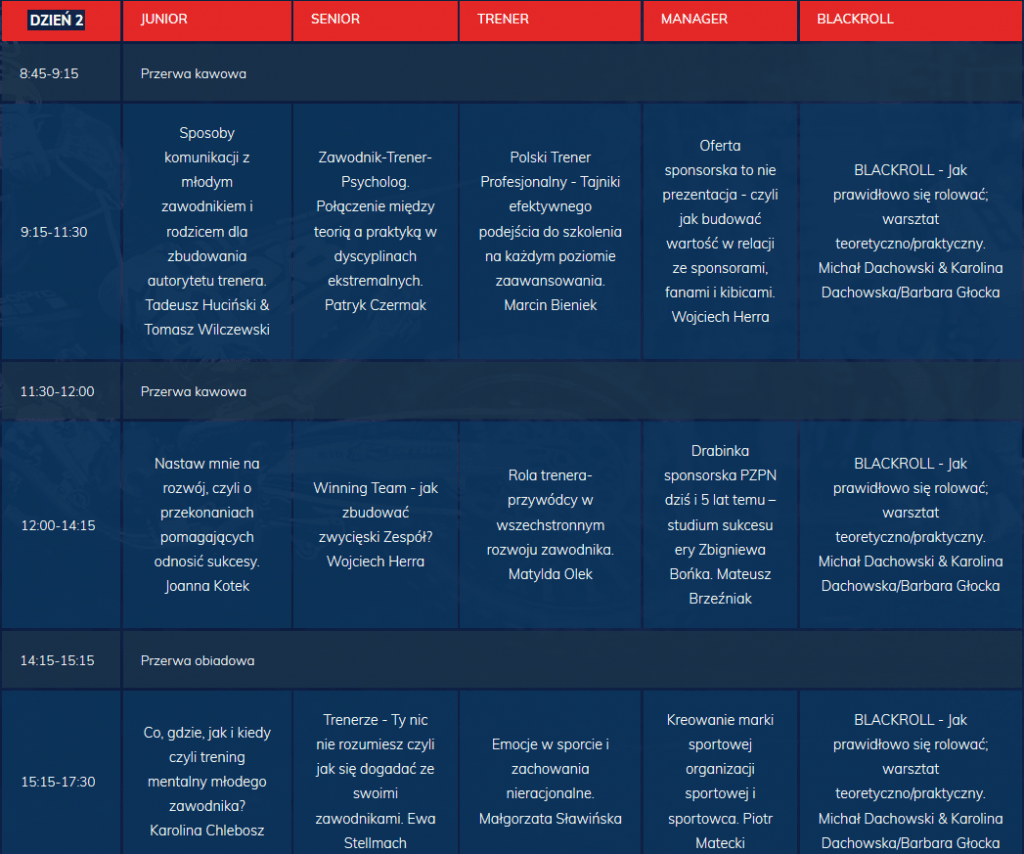This screenshot has height=854, width=1024.
Task: Select the JUNIOR column header
Action: coord(164,20)
